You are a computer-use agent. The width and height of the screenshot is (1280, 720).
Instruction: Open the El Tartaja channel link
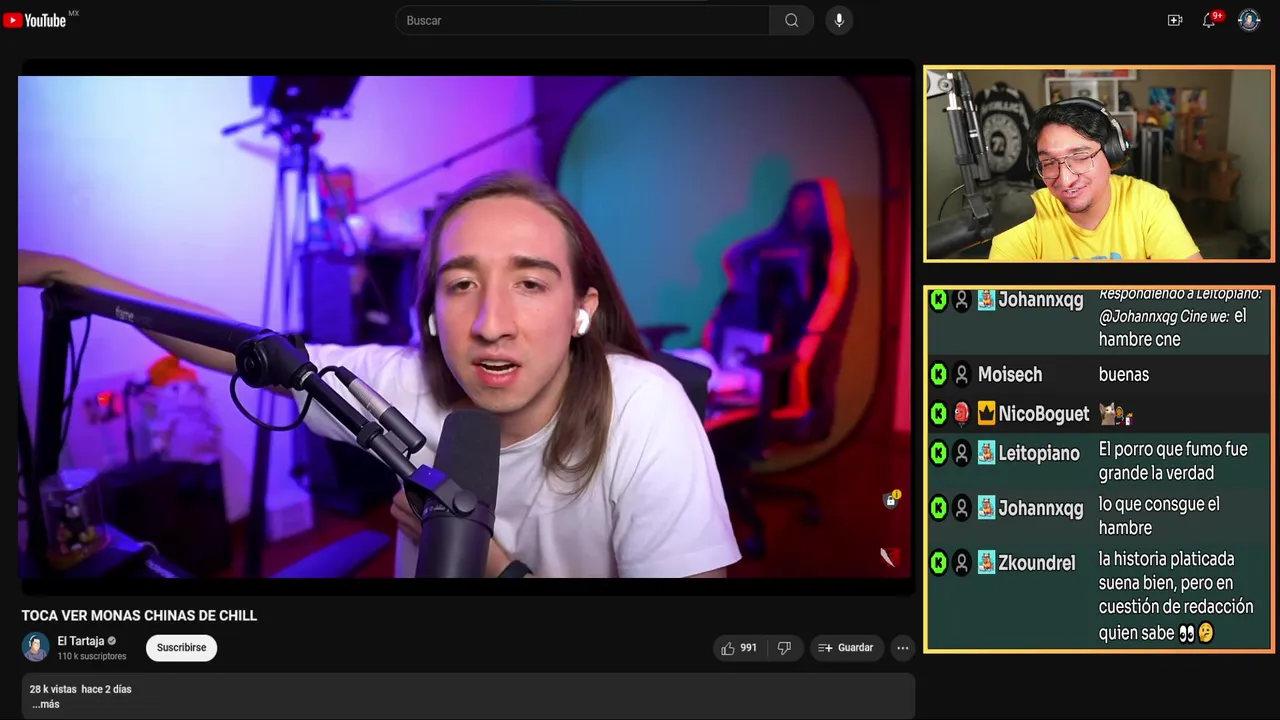(x=81, y=641)
